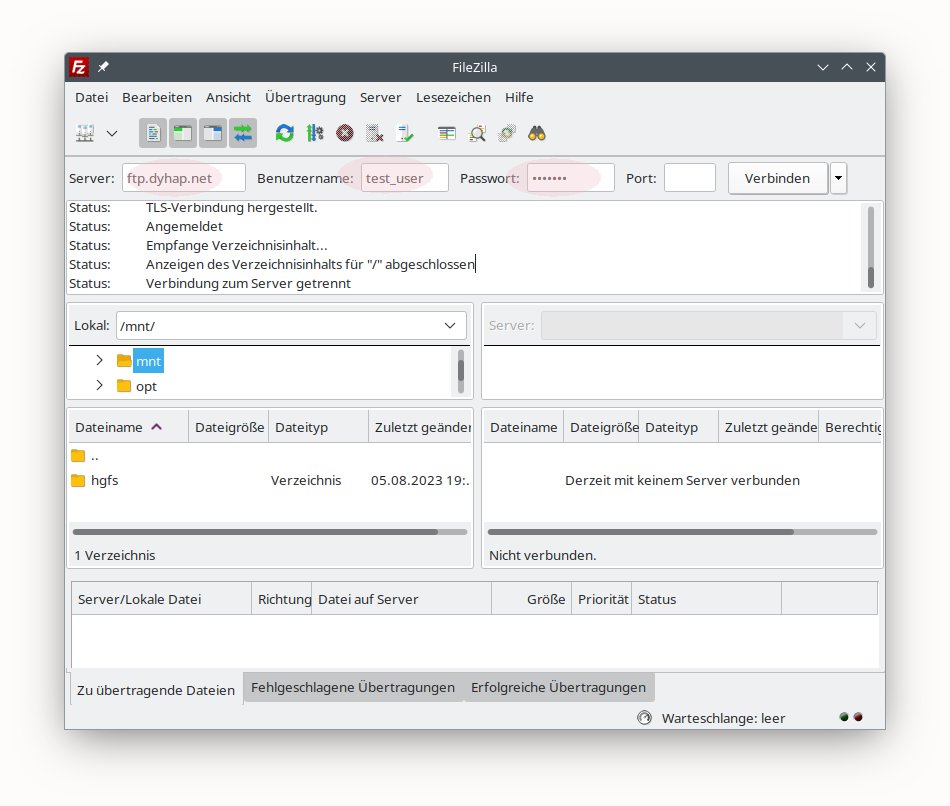Click the Port input field
This screenshot has height=806, width=950.
pos(689,178)
